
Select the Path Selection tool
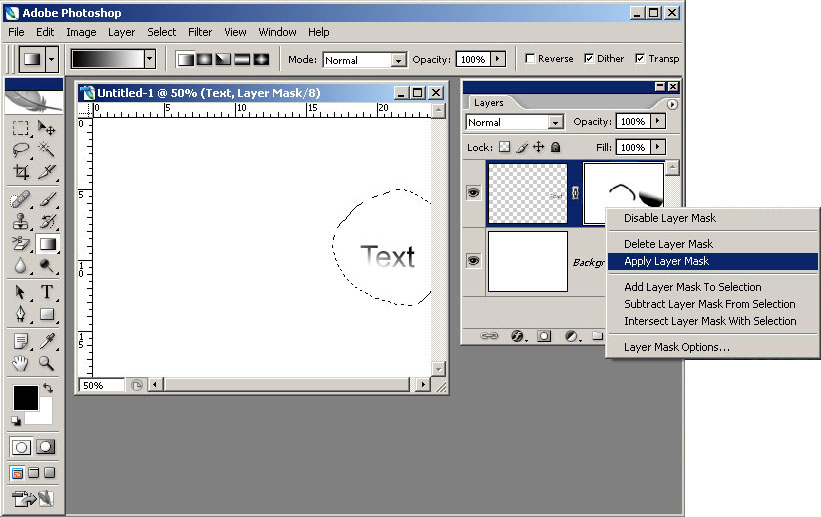pos(20,292)
